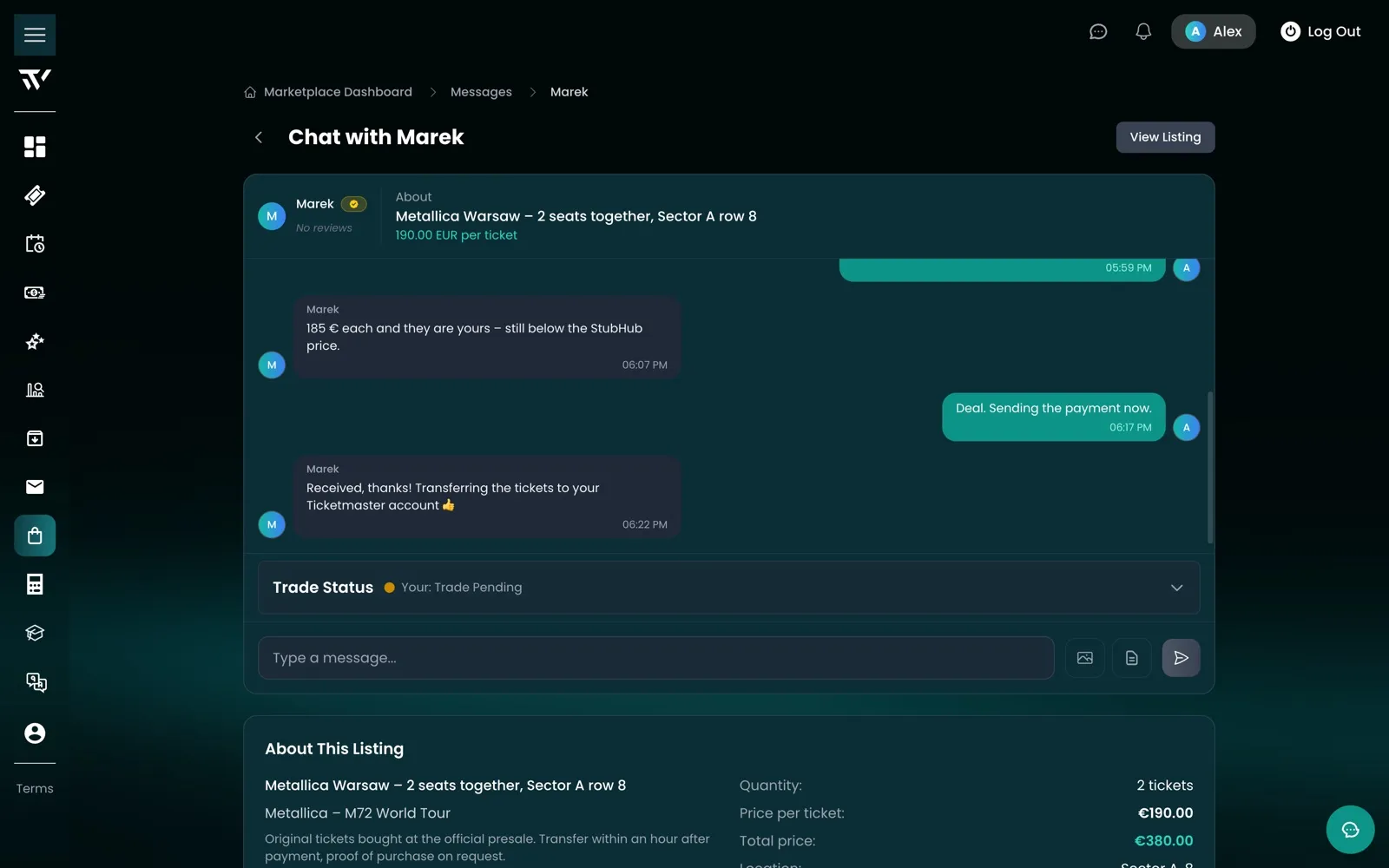Select the 'Deal. Sending the payment now.' message
This screenshot has height=868, width=1389.
[x=1053, y=418]
